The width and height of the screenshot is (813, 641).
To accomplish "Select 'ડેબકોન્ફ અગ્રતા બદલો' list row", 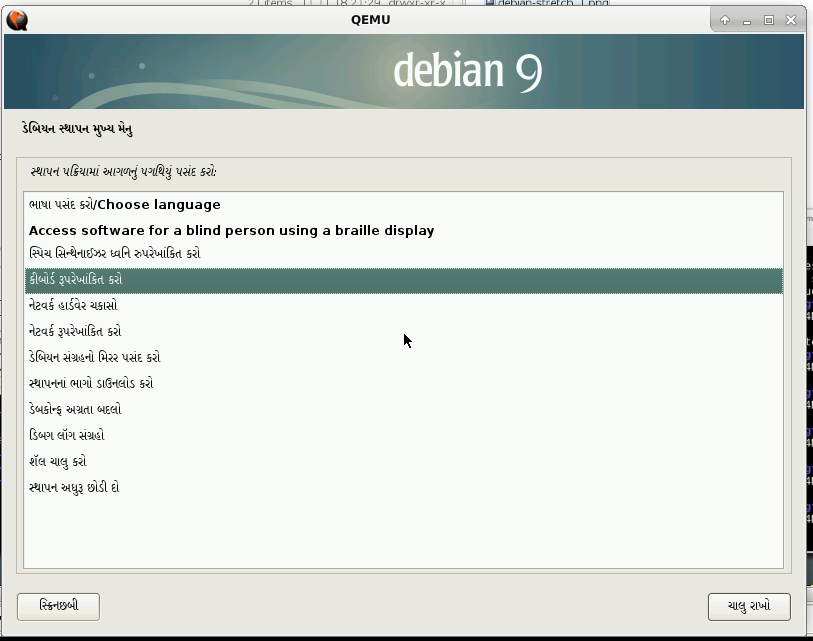I will coord(403,409).
